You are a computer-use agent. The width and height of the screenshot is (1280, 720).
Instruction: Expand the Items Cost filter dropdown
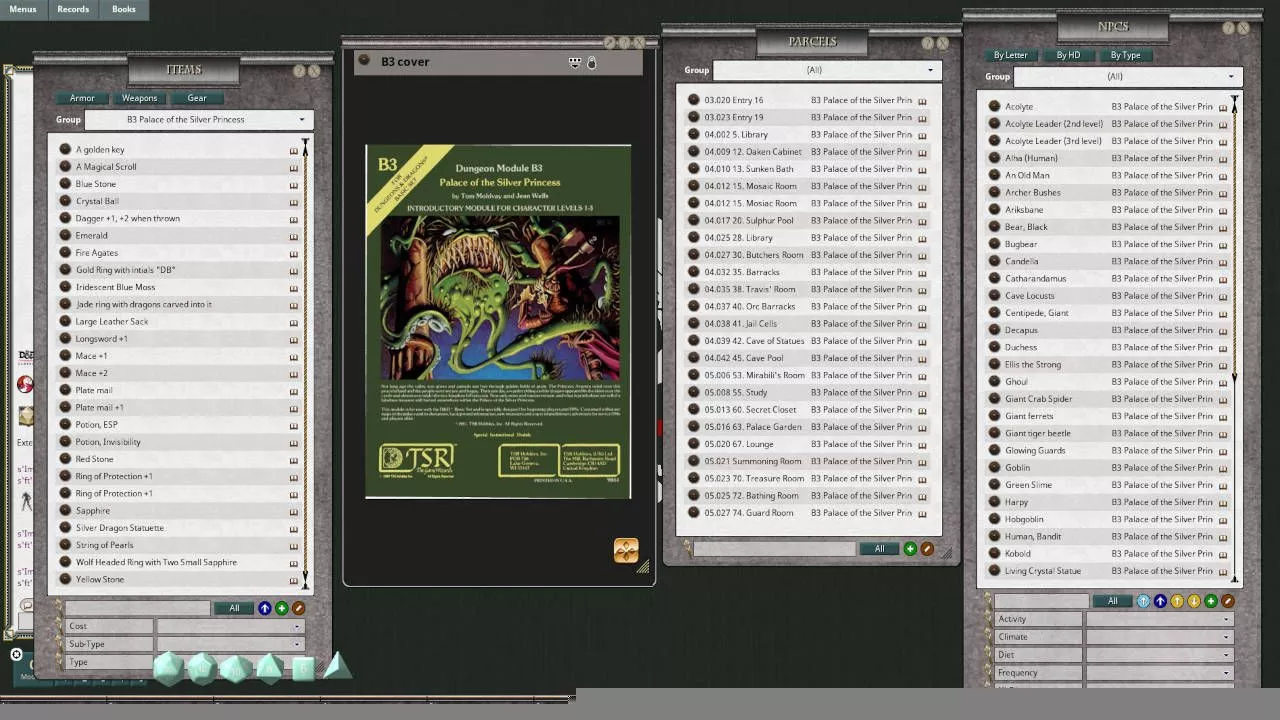click(230, 626)
